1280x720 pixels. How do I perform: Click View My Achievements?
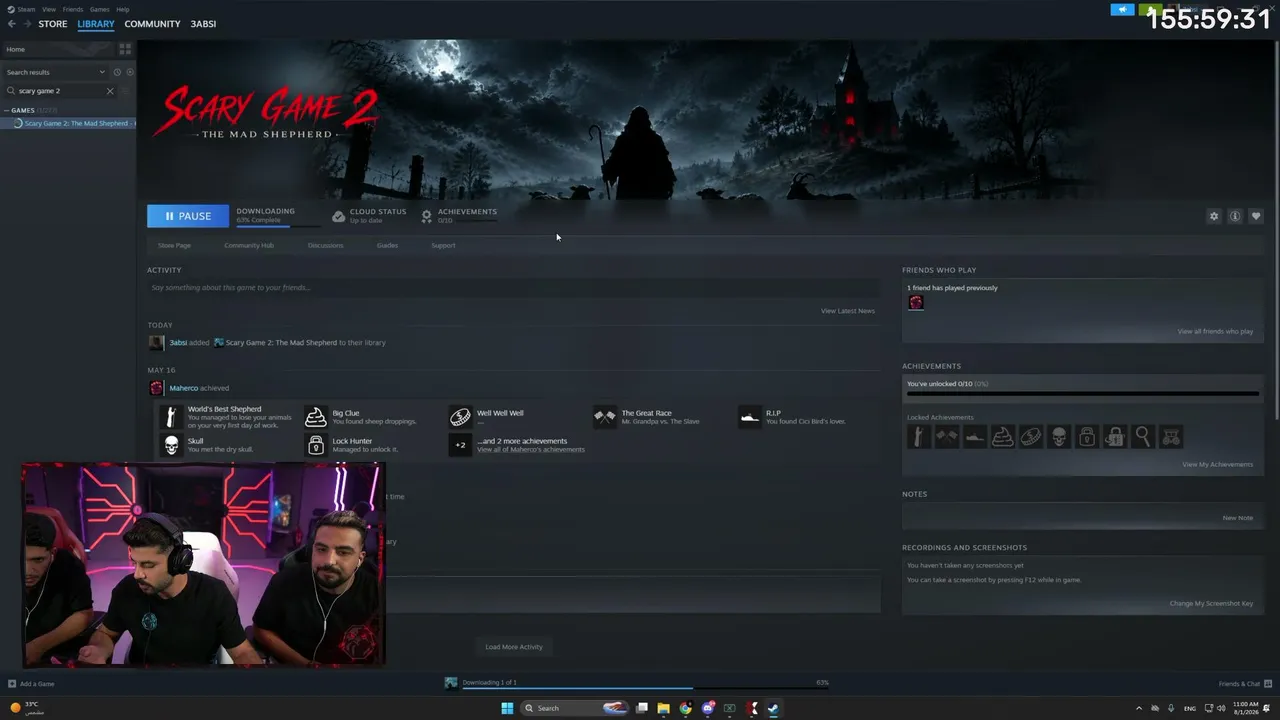coord(1217,464)
